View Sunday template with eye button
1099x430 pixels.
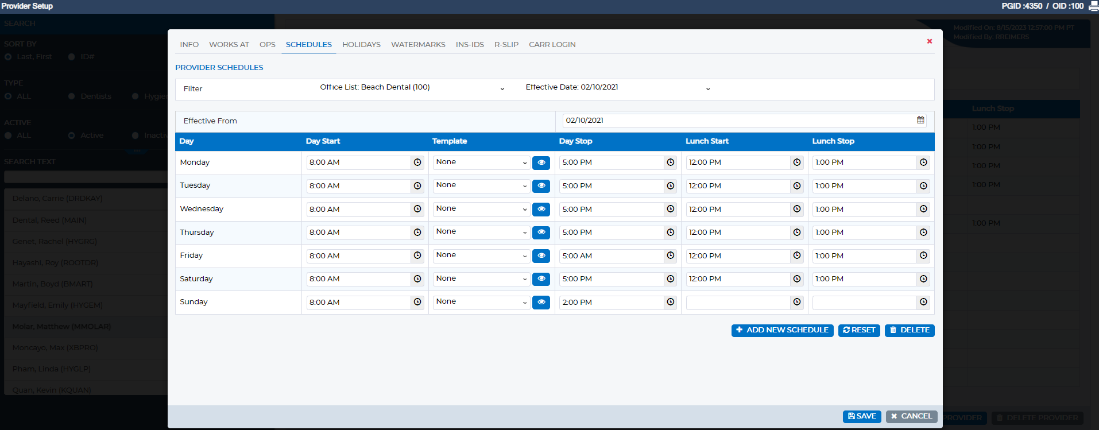pos(541,302)
